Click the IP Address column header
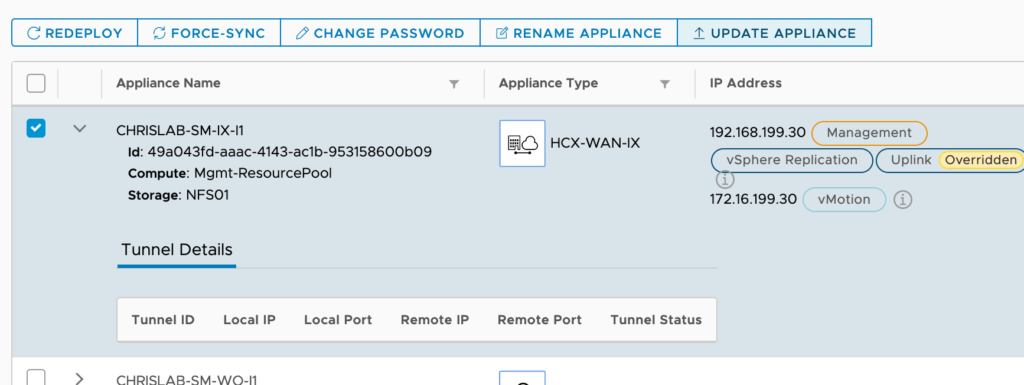 pyautogui.click(x=746, y=83)
